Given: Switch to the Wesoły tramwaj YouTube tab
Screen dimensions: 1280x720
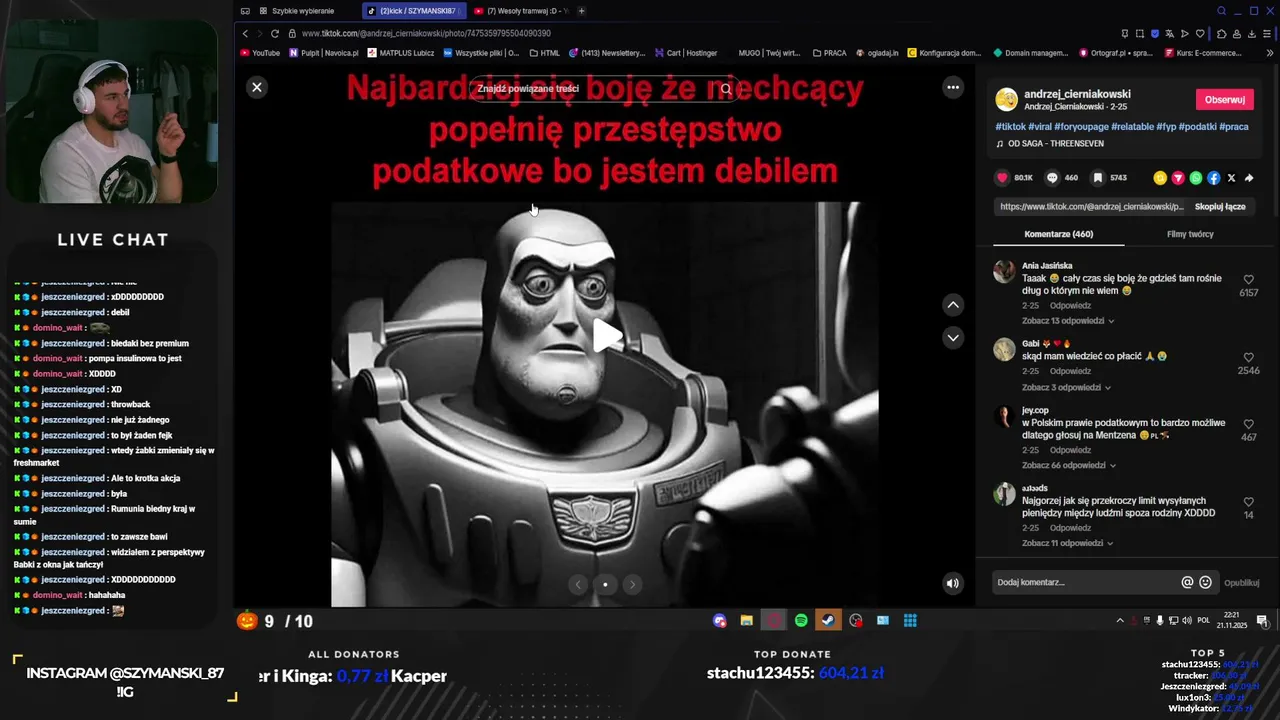Looking at the screenshot, I should pyautogui.click(x=520, y=11).
